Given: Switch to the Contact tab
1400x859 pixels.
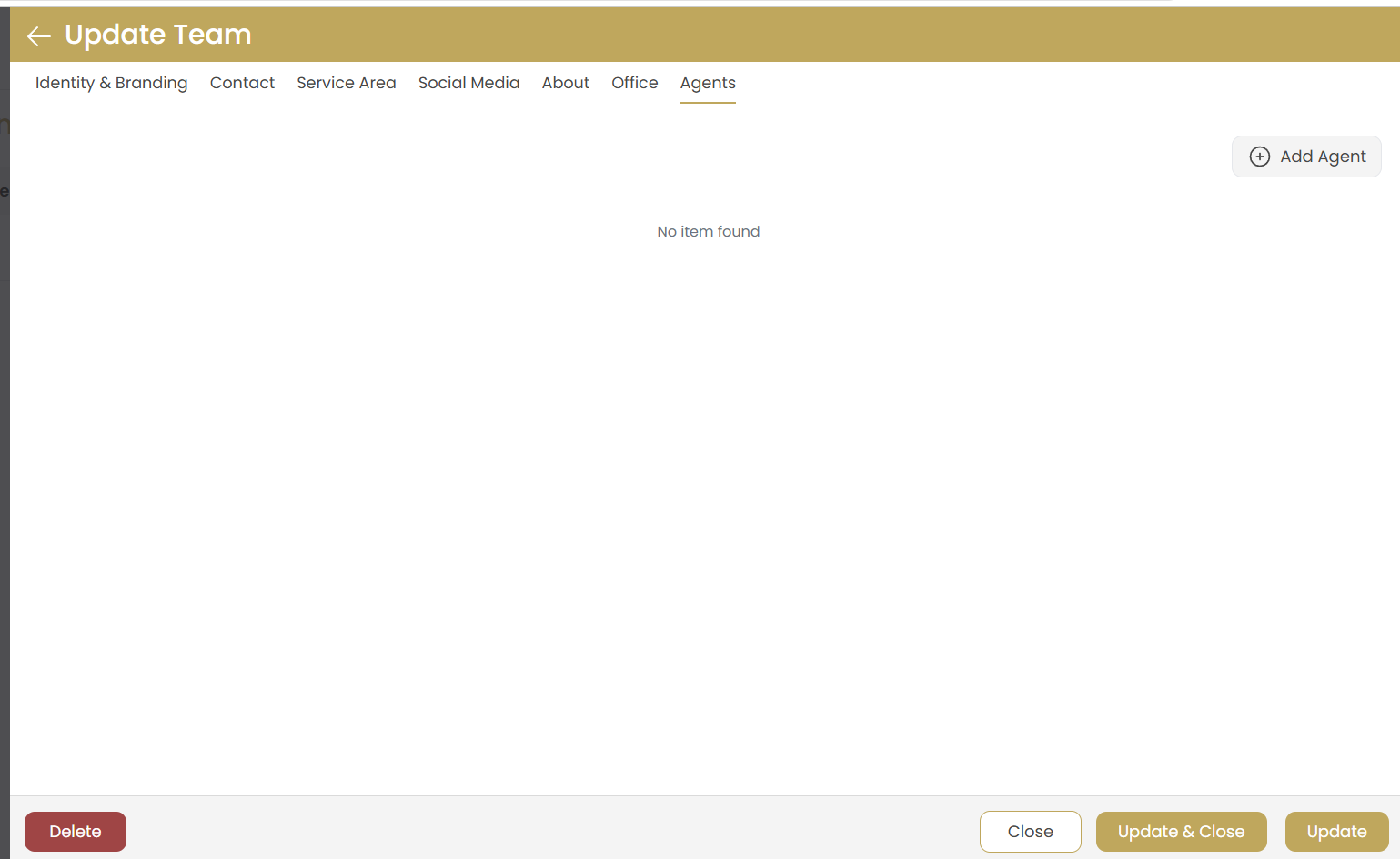Looking at the screenshot, I should click(242, 83).
